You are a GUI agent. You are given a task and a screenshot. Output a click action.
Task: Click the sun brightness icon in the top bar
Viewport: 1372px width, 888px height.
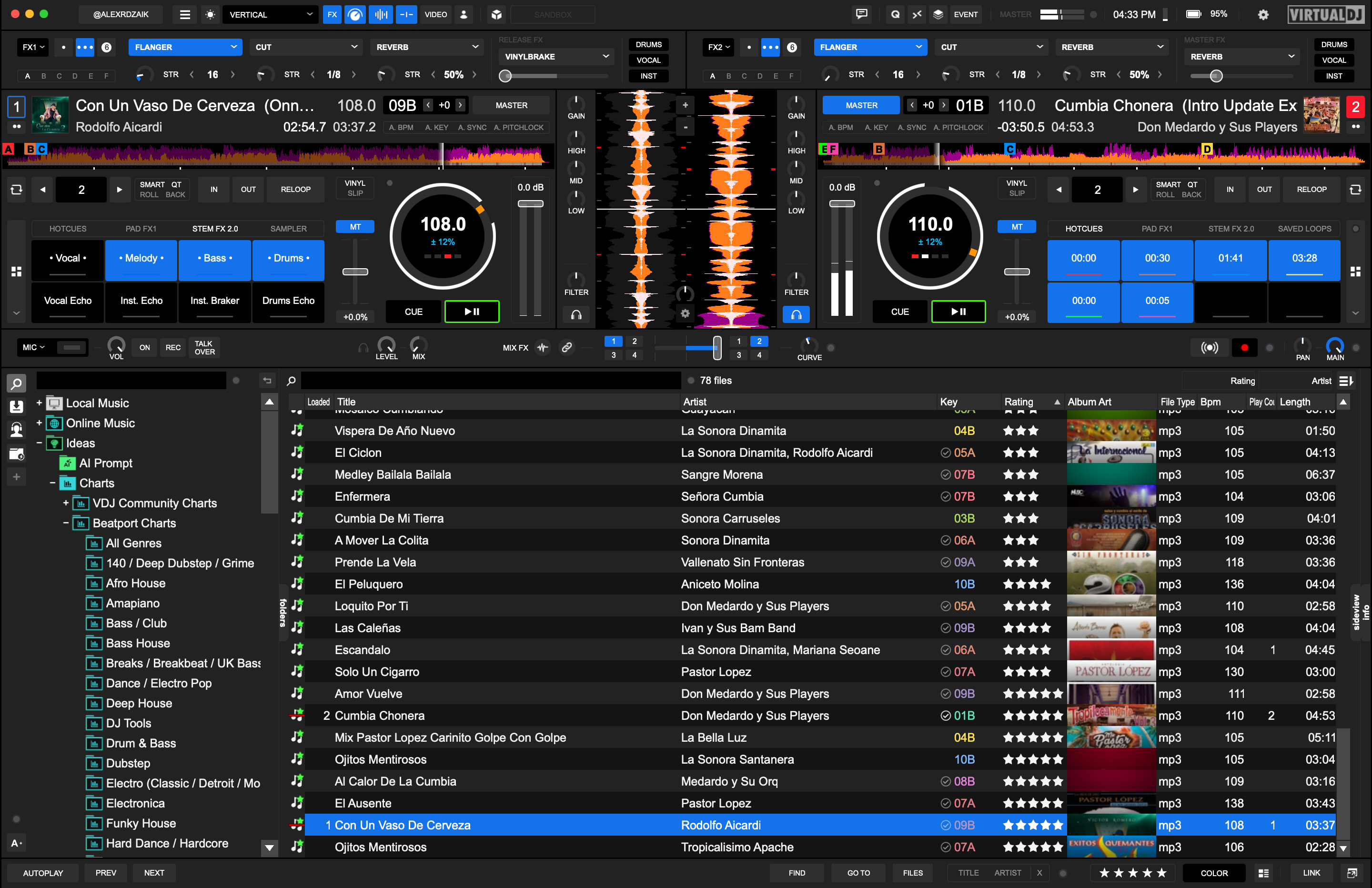210,14
